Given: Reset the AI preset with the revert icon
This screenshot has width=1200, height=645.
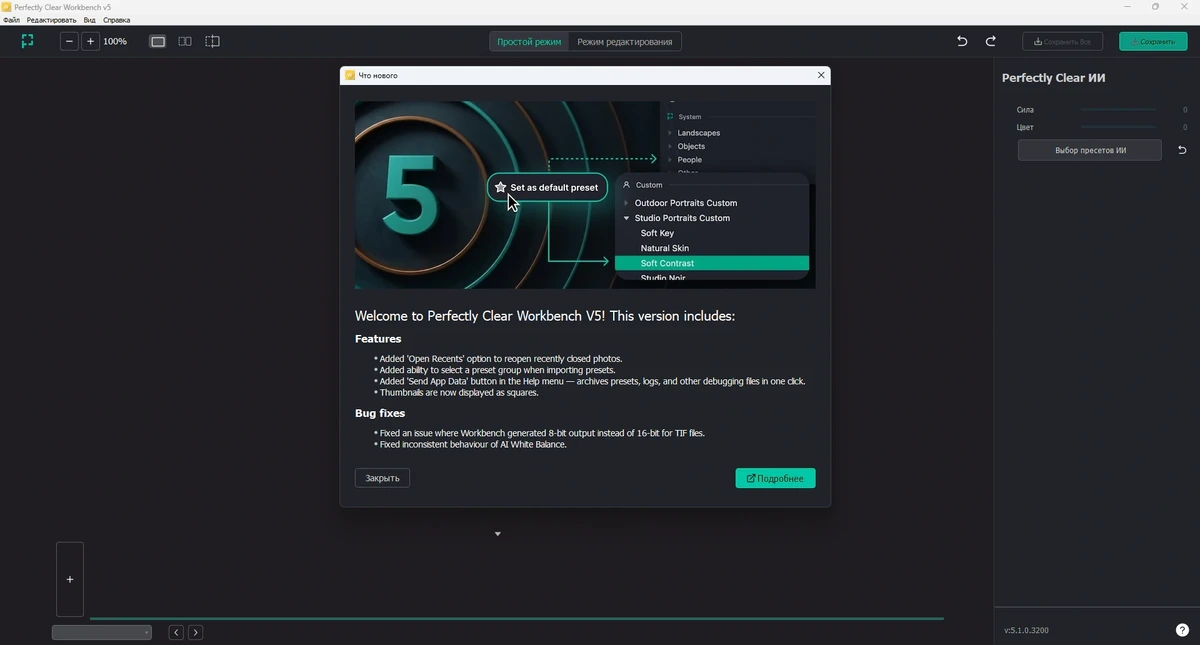Looking at the screenshot, I should coord(1182,150).
